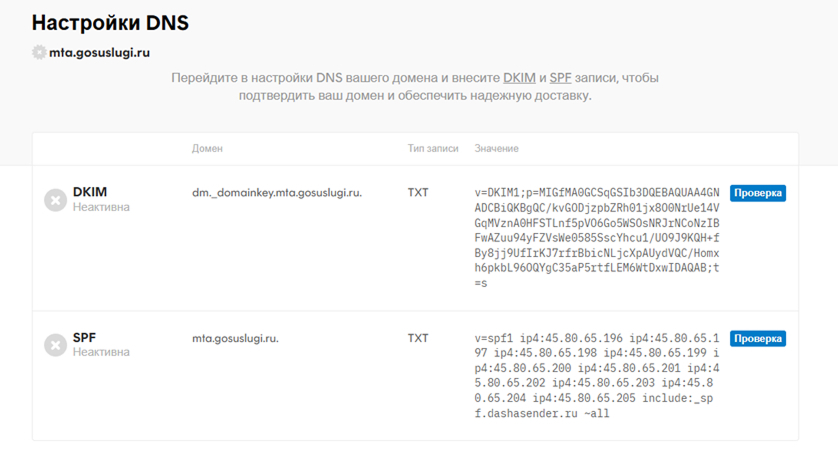The image size is (838, 454).
Task: Click the bold SPF row label
Action: click(84, 338)
